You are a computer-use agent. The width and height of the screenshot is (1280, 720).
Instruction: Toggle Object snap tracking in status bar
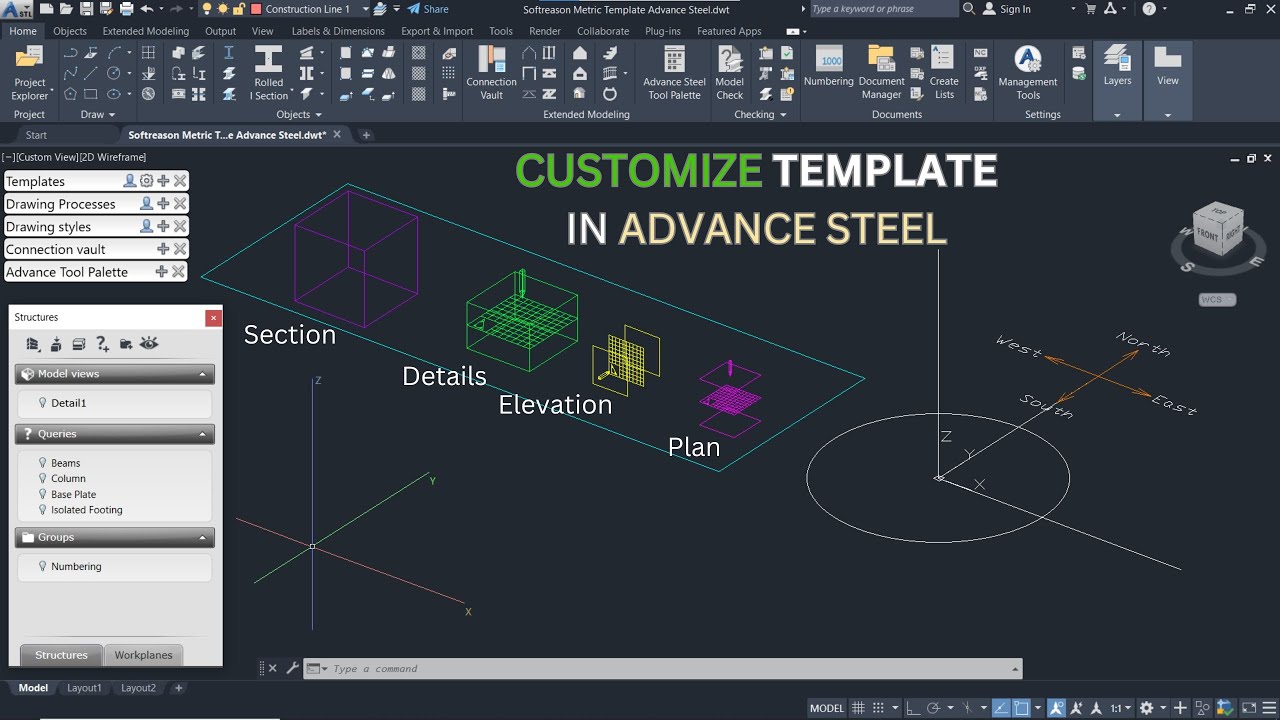[x=1000, y=708]
